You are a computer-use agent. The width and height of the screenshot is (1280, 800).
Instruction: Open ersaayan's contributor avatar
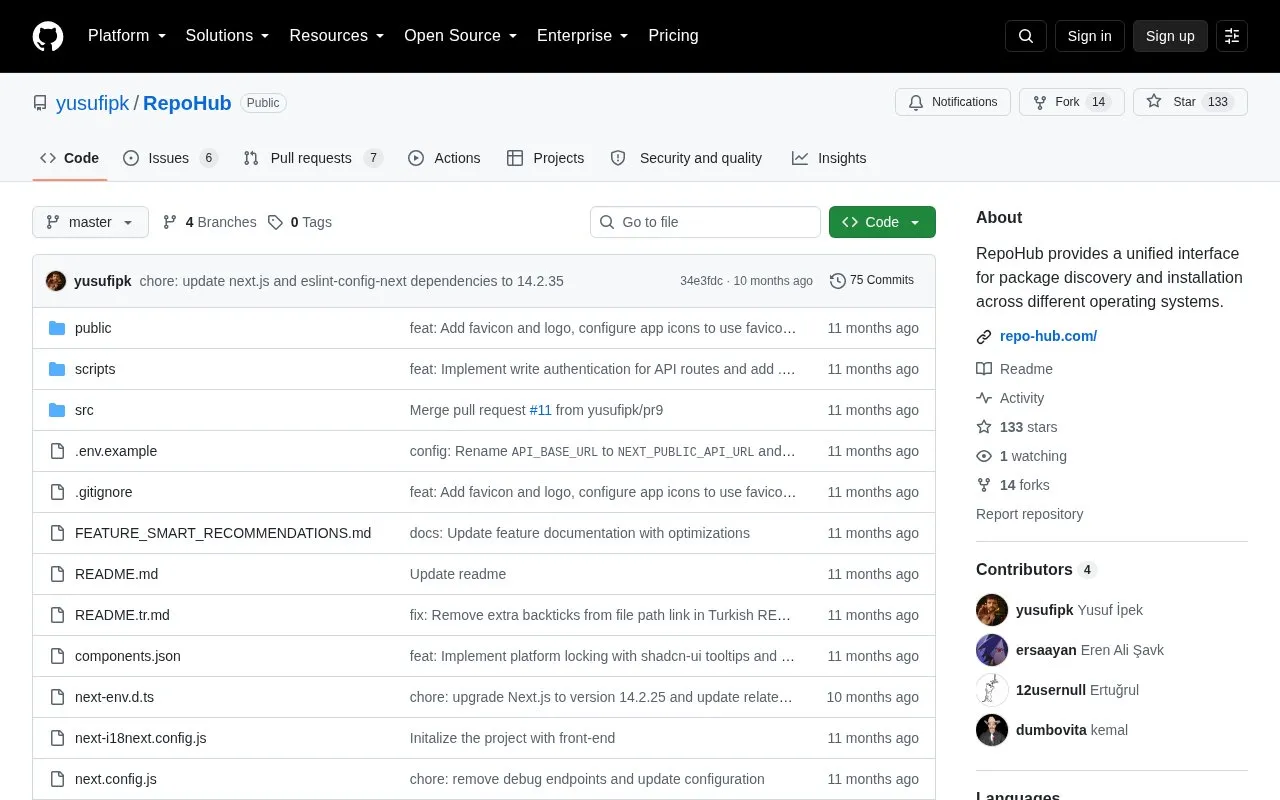pos(992,650)
